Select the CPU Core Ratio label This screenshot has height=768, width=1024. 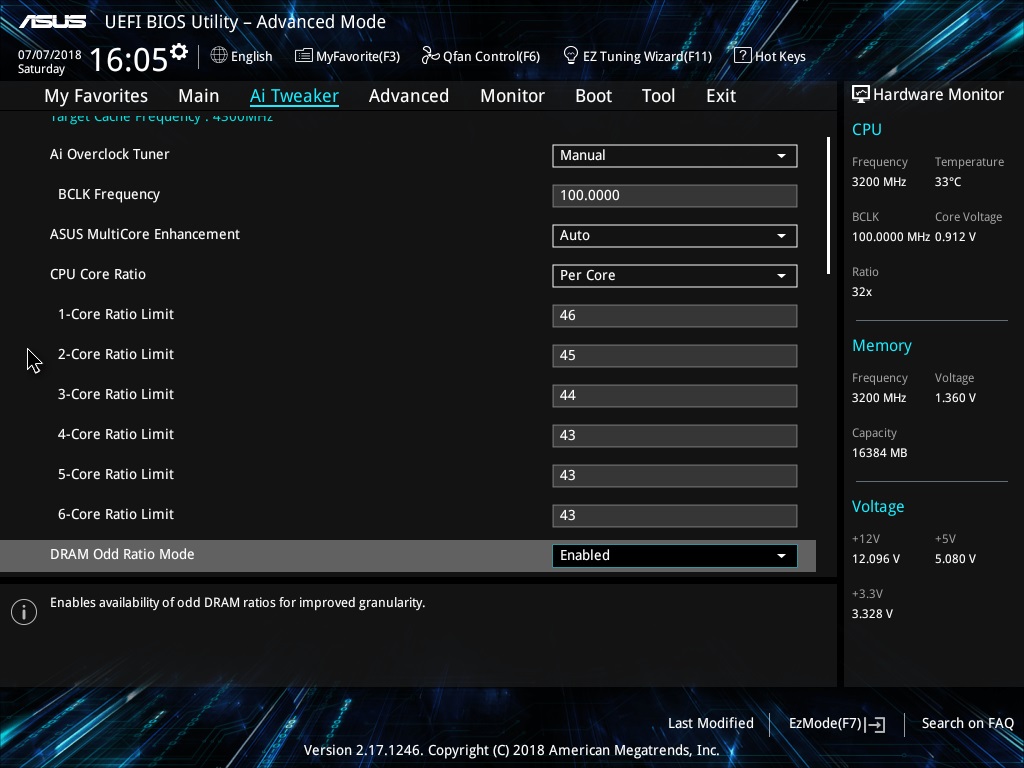pos(98,274)
